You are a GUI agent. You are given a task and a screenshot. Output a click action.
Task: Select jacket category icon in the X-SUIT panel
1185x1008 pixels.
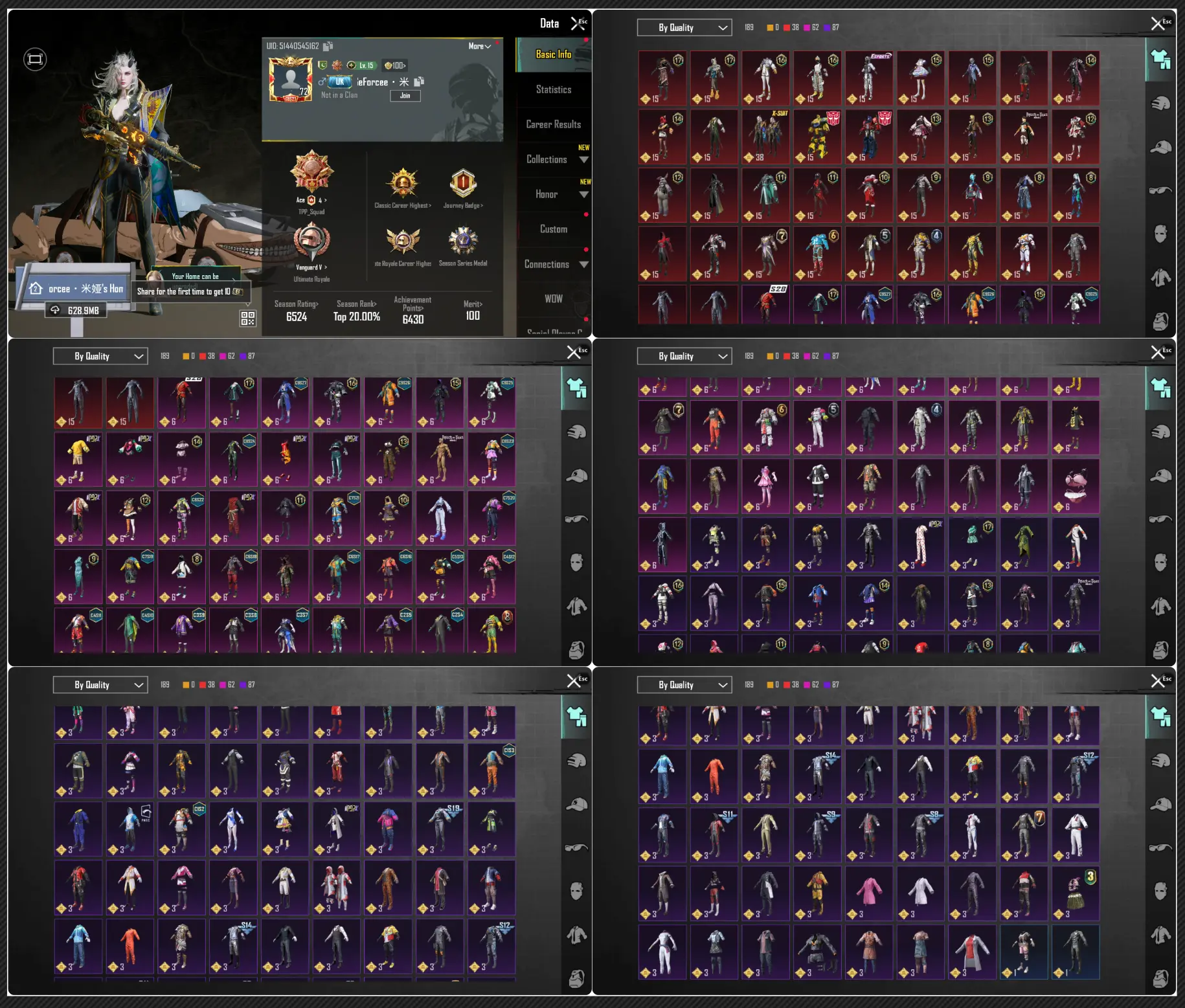(x=1160, y=278)
